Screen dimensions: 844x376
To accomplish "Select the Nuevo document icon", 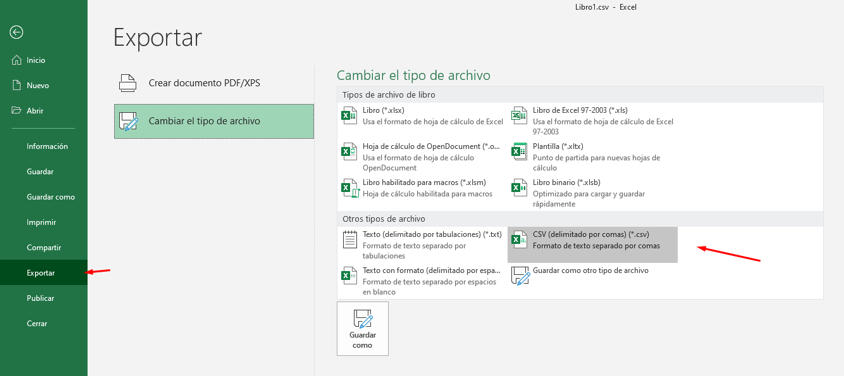I will tap(17, 85).
